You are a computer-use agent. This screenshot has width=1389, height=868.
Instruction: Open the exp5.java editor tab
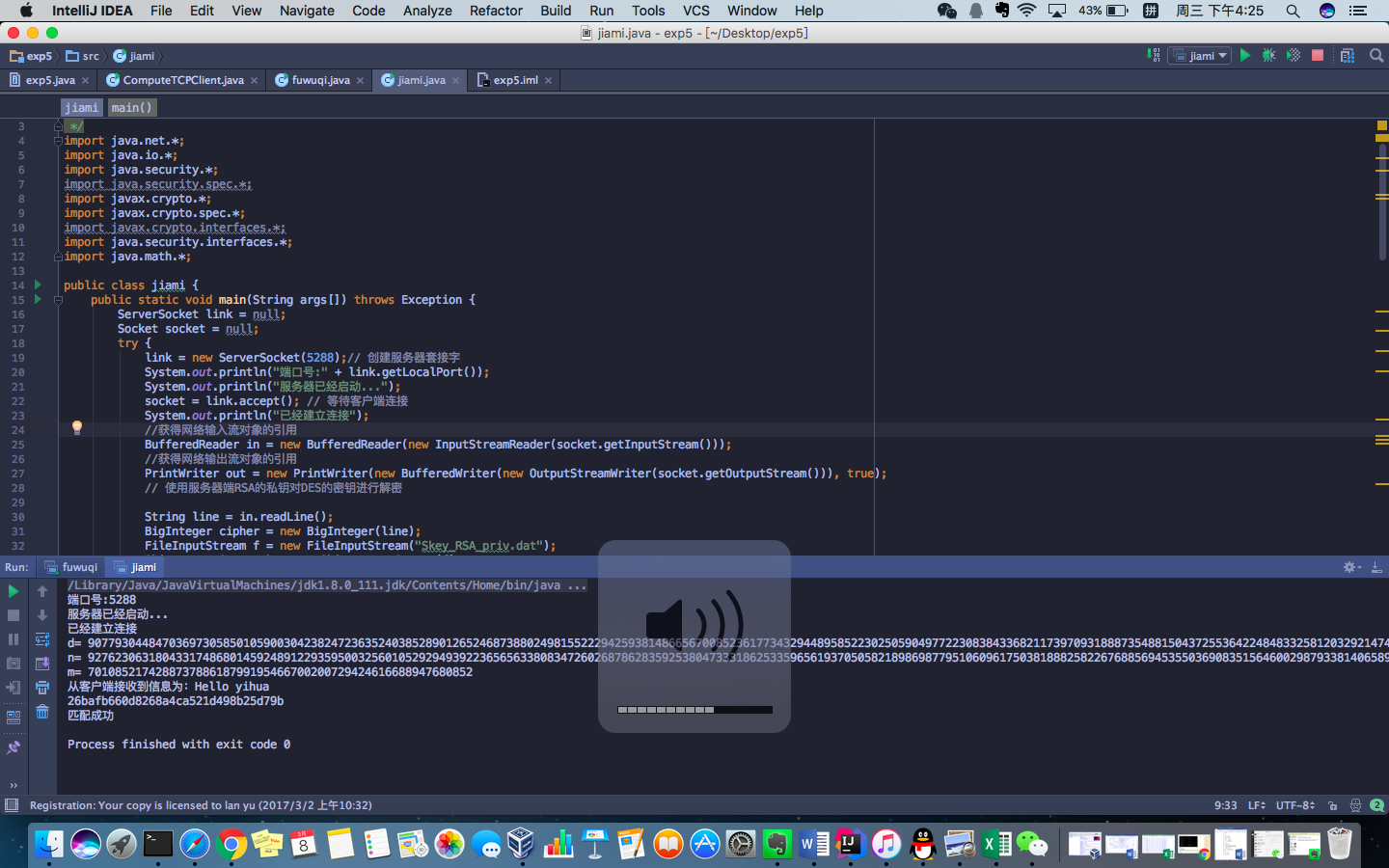[x=49, y=80]
